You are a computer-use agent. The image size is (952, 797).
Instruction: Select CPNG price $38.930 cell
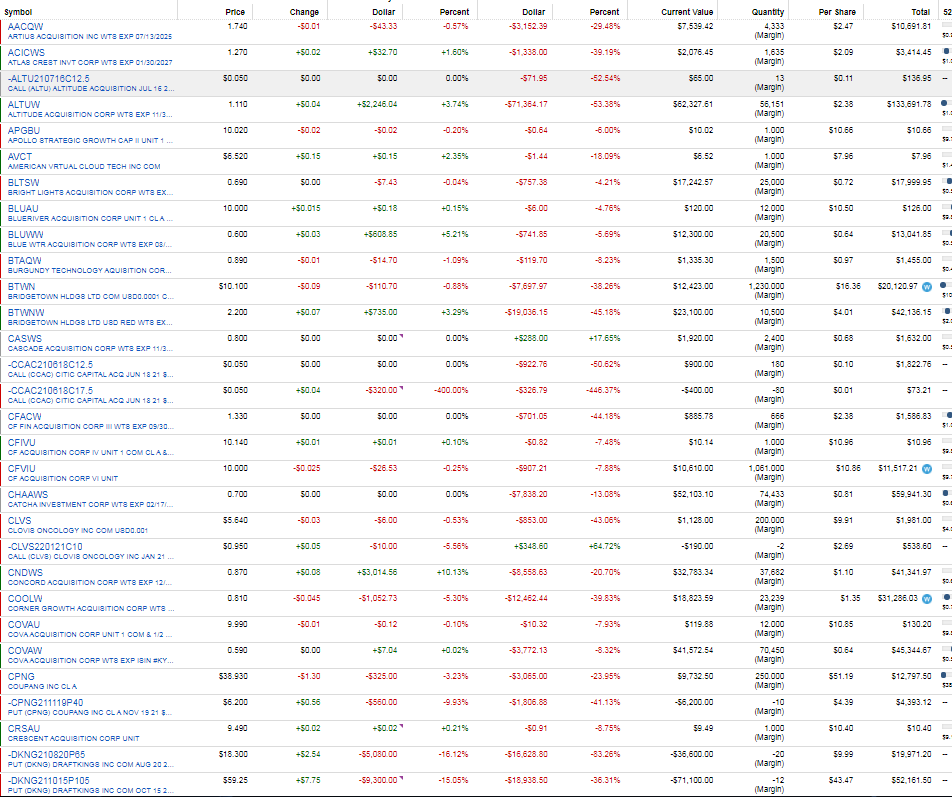(x=233, y=676)
